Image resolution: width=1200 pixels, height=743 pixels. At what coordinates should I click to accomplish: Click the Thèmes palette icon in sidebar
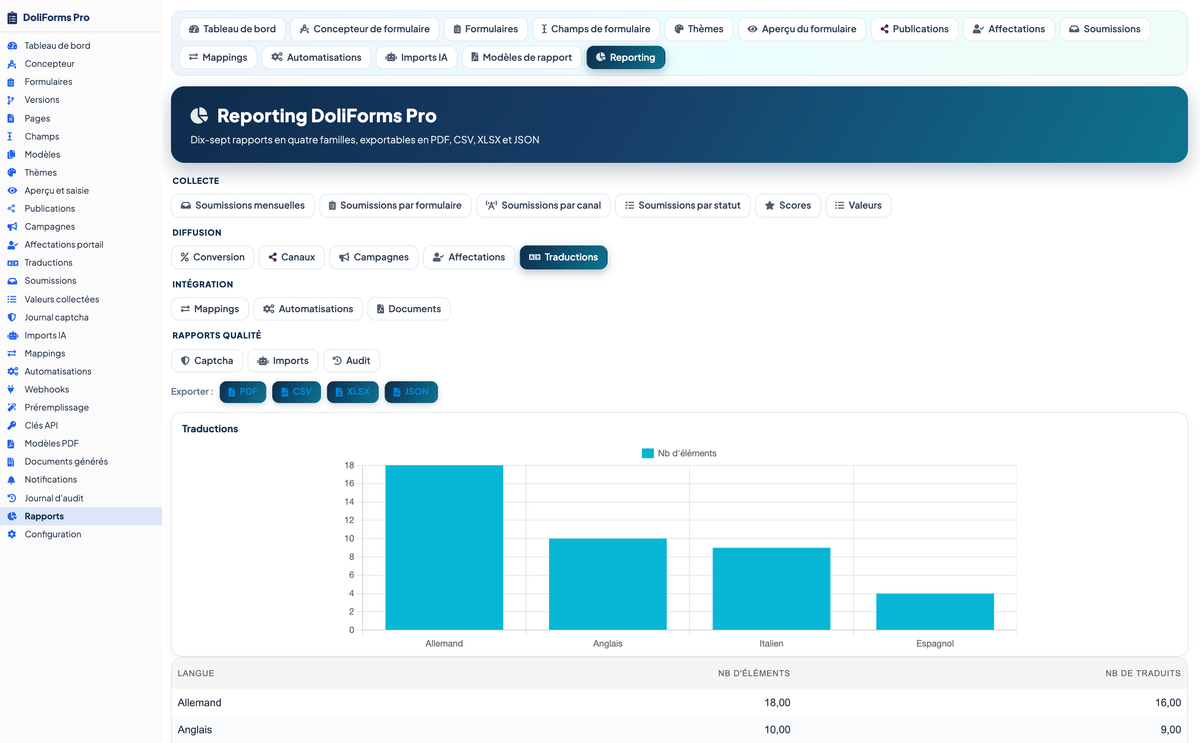12,172
